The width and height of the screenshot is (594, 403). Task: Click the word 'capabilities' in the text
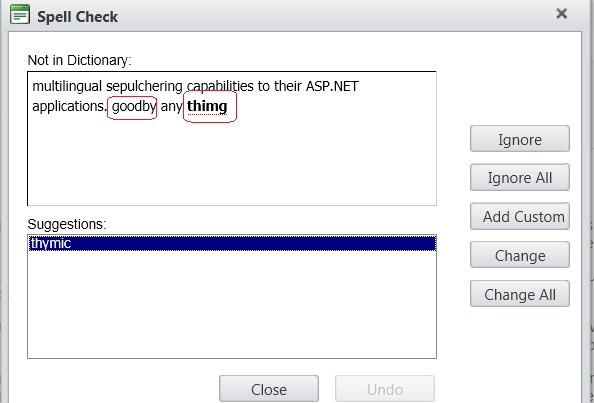pos(220,87)
